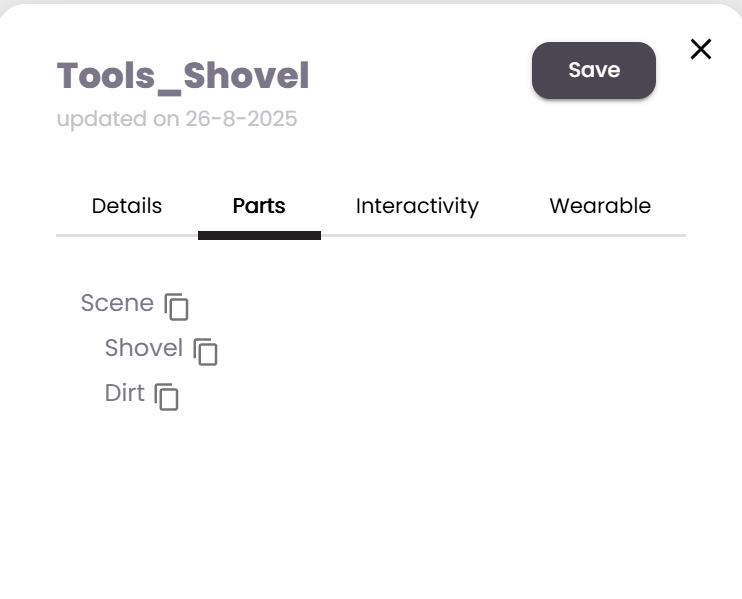Dismiss the dialog with the X icon
The height and width of the screenshot is (599, 742).
tap(701, 49)
